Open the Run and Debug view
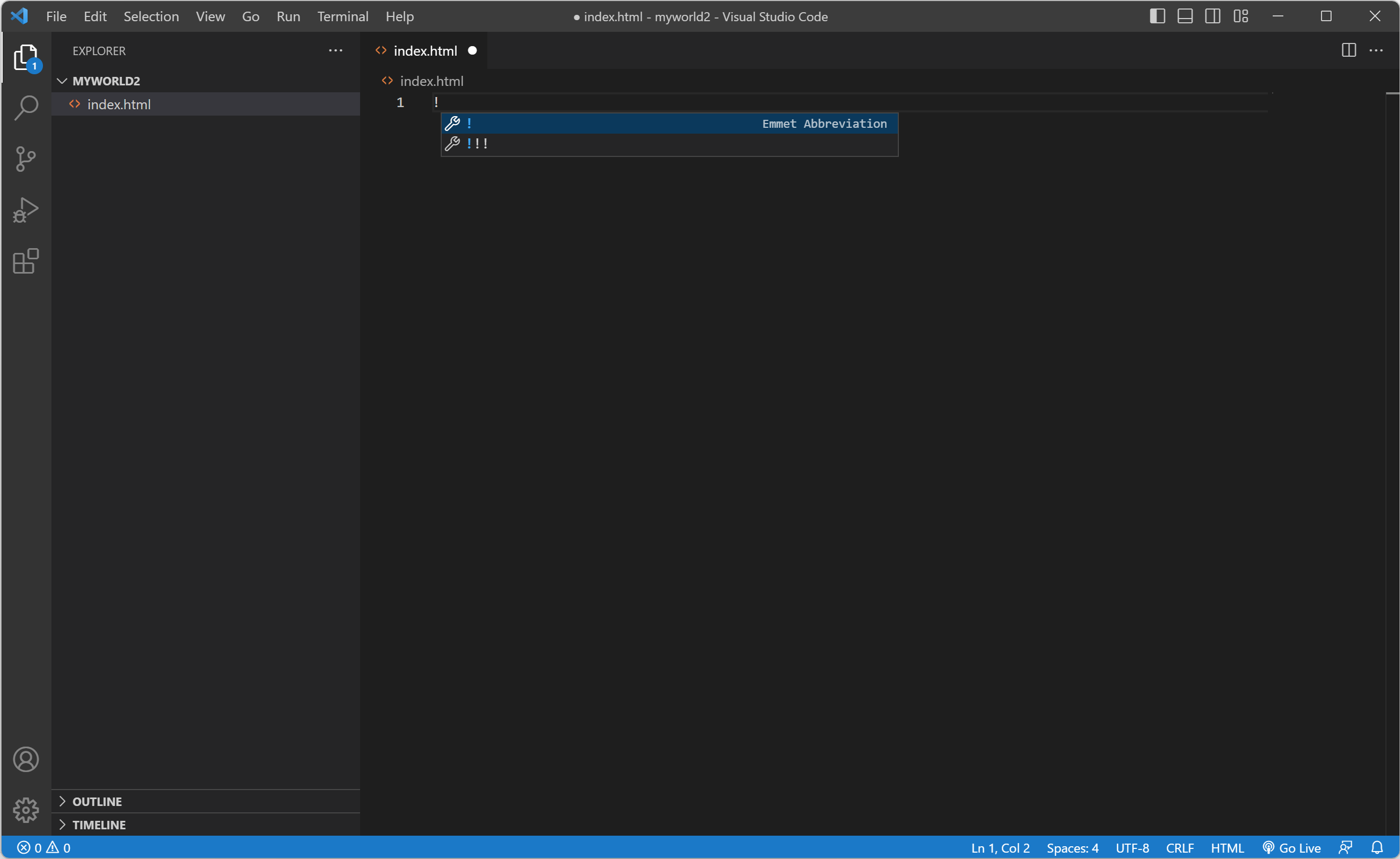Viewport: 1400px width, 859px height. [x=25, y=210]
